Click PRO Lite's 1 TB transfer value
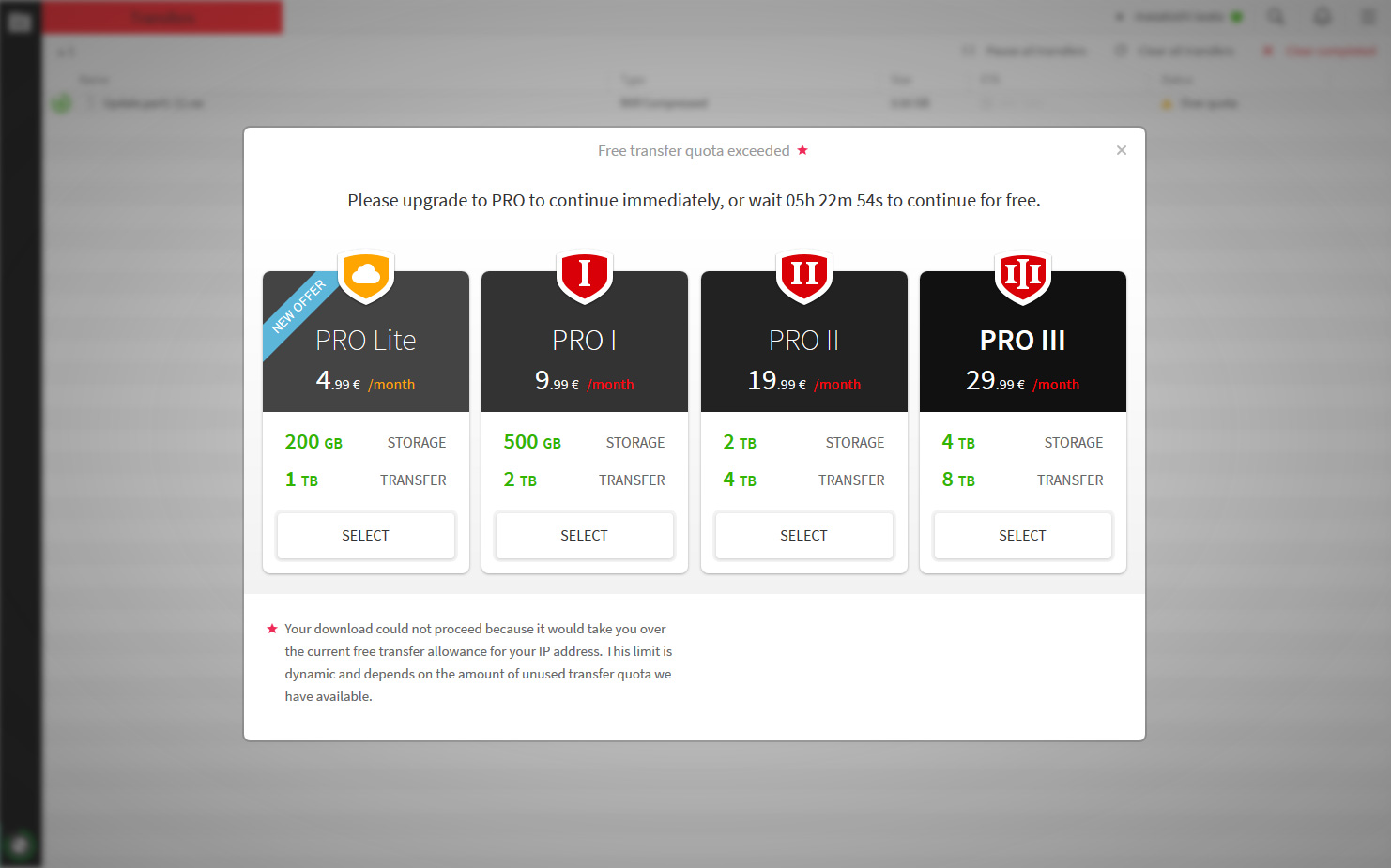The width and height of the screenshot is (1391, 868). point(301,480)
